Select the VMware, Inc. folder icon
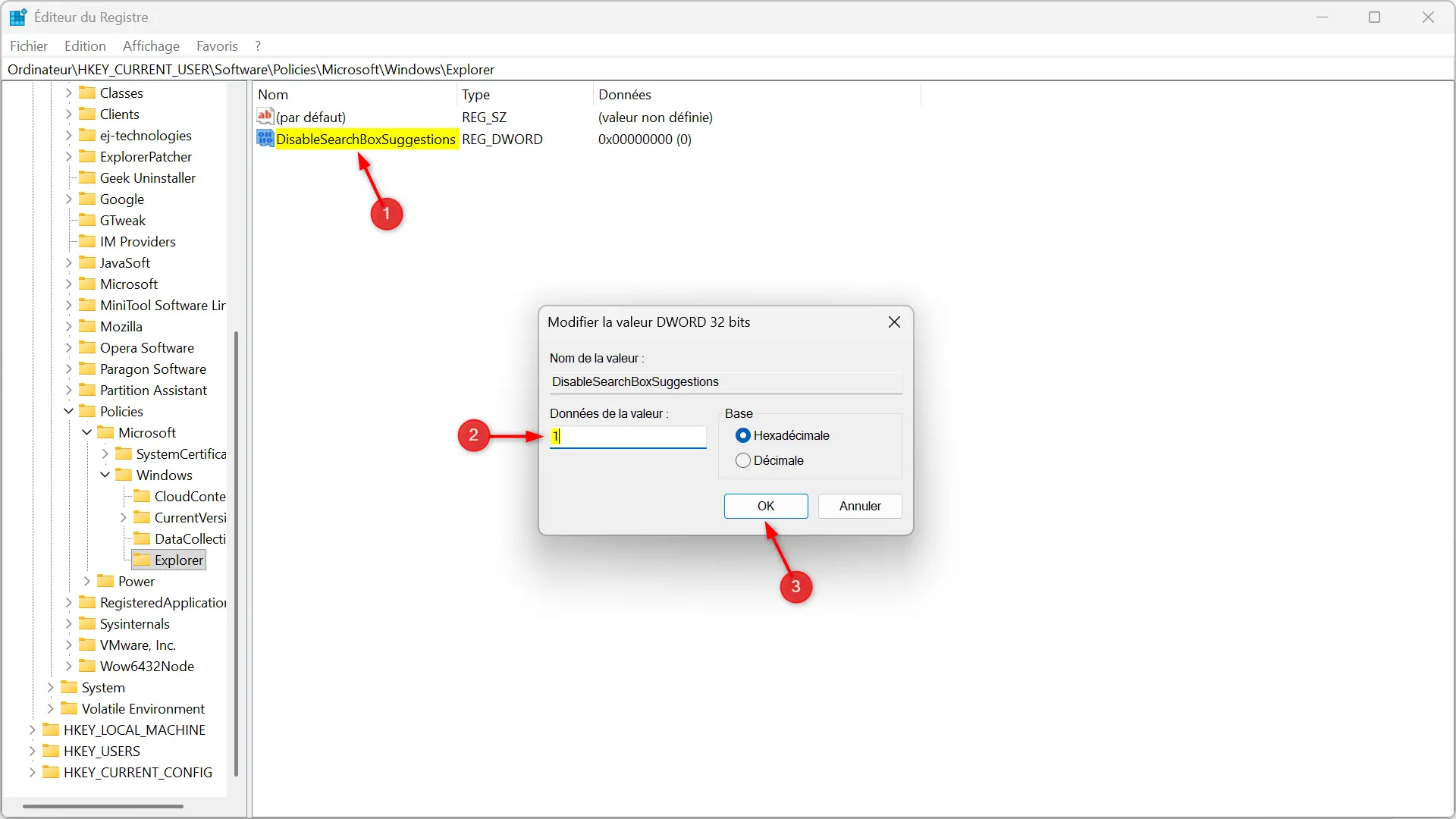This screenshot has height=819, width=1456. (87, 645)
